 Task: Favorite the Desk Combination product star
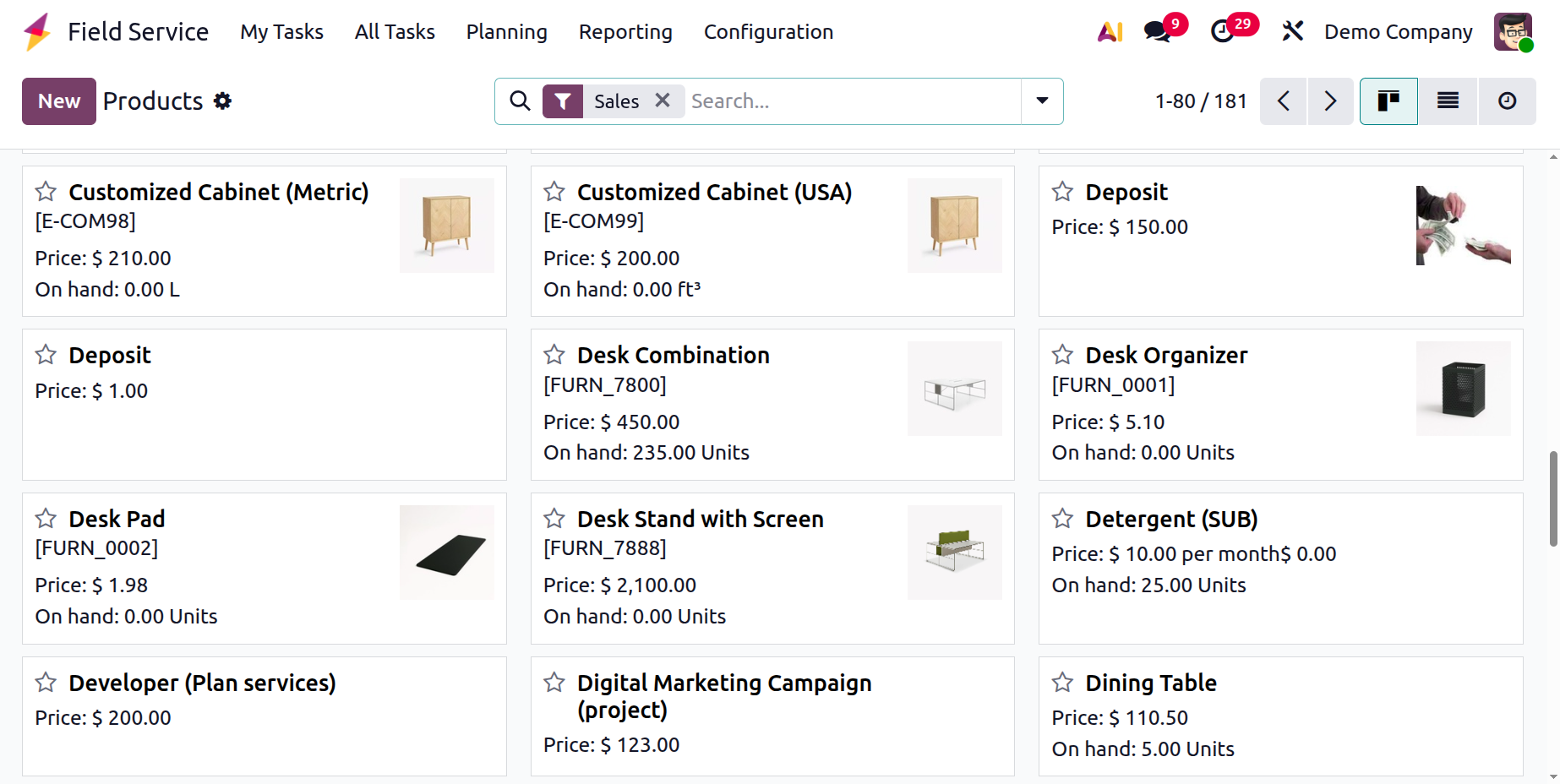554,355
